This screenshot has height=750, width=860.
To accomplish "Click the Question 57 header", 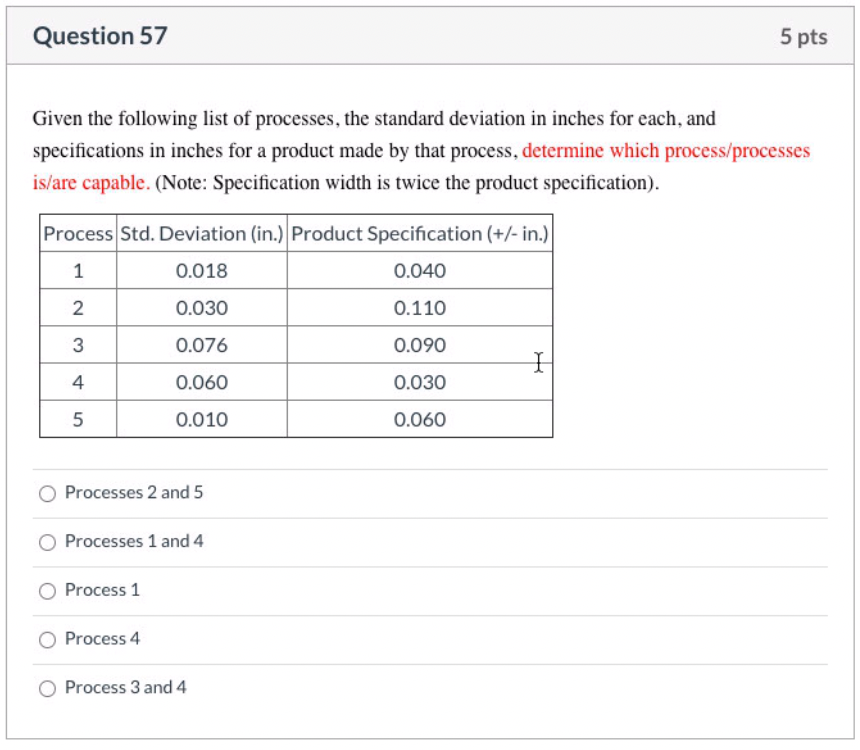I will [100, 36].
